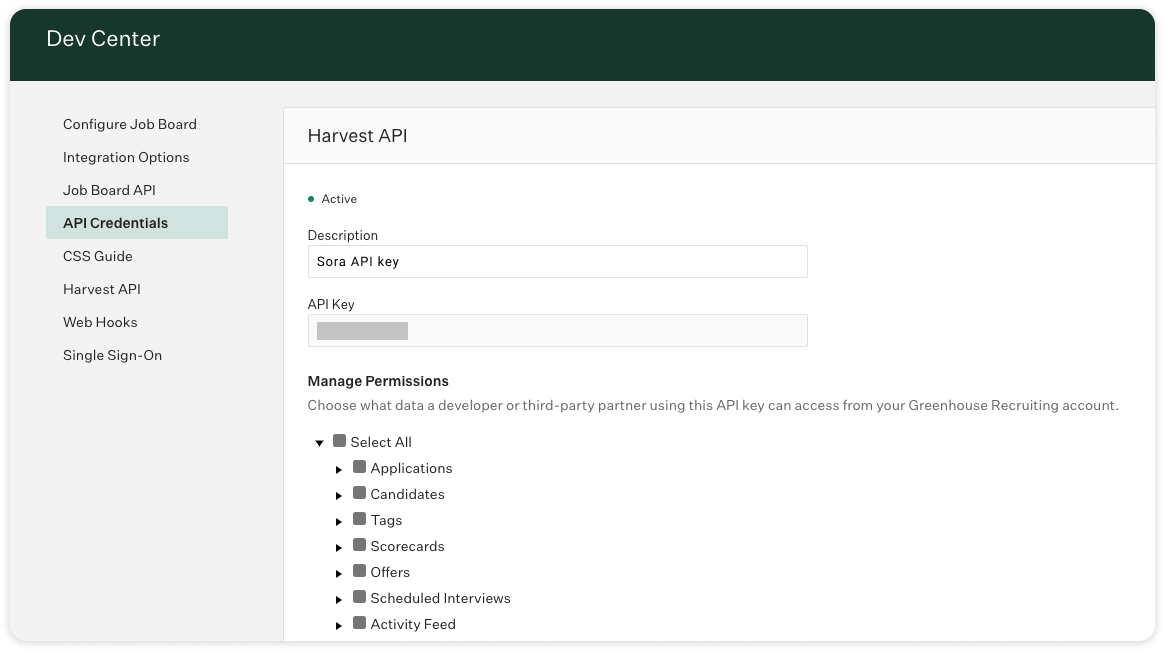This screenshot has height=652, width=1165.
Task: Click the API Key field label
Action: 331,304
